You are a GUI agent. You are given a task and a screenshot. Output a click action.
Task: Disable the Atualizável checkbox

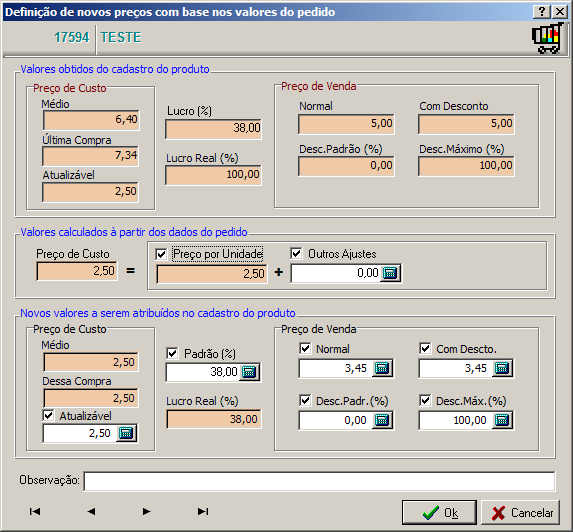[49, 415]
